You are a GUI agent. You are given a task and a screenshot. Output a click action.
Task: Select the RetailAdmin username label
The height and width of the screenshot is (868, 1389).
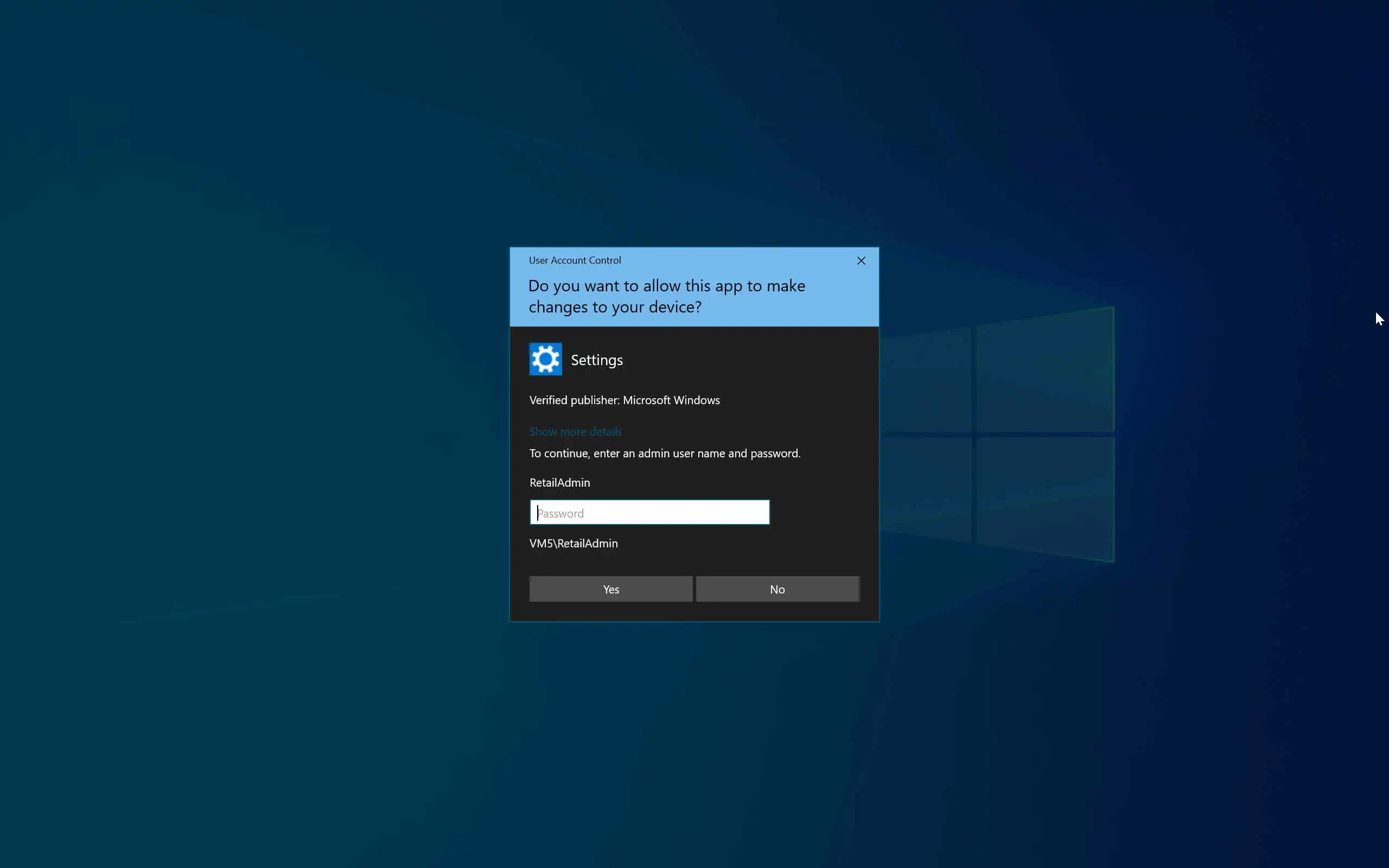coord(559,483)
